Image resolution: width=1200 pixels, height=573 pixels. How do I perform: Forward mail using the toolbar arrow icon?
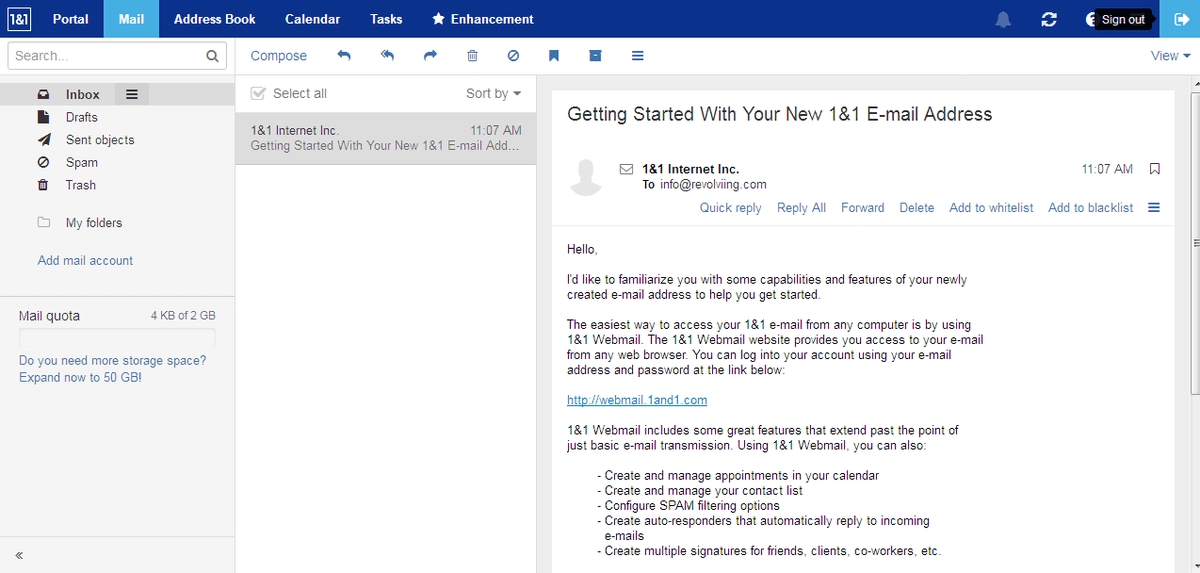pos(431,56)
